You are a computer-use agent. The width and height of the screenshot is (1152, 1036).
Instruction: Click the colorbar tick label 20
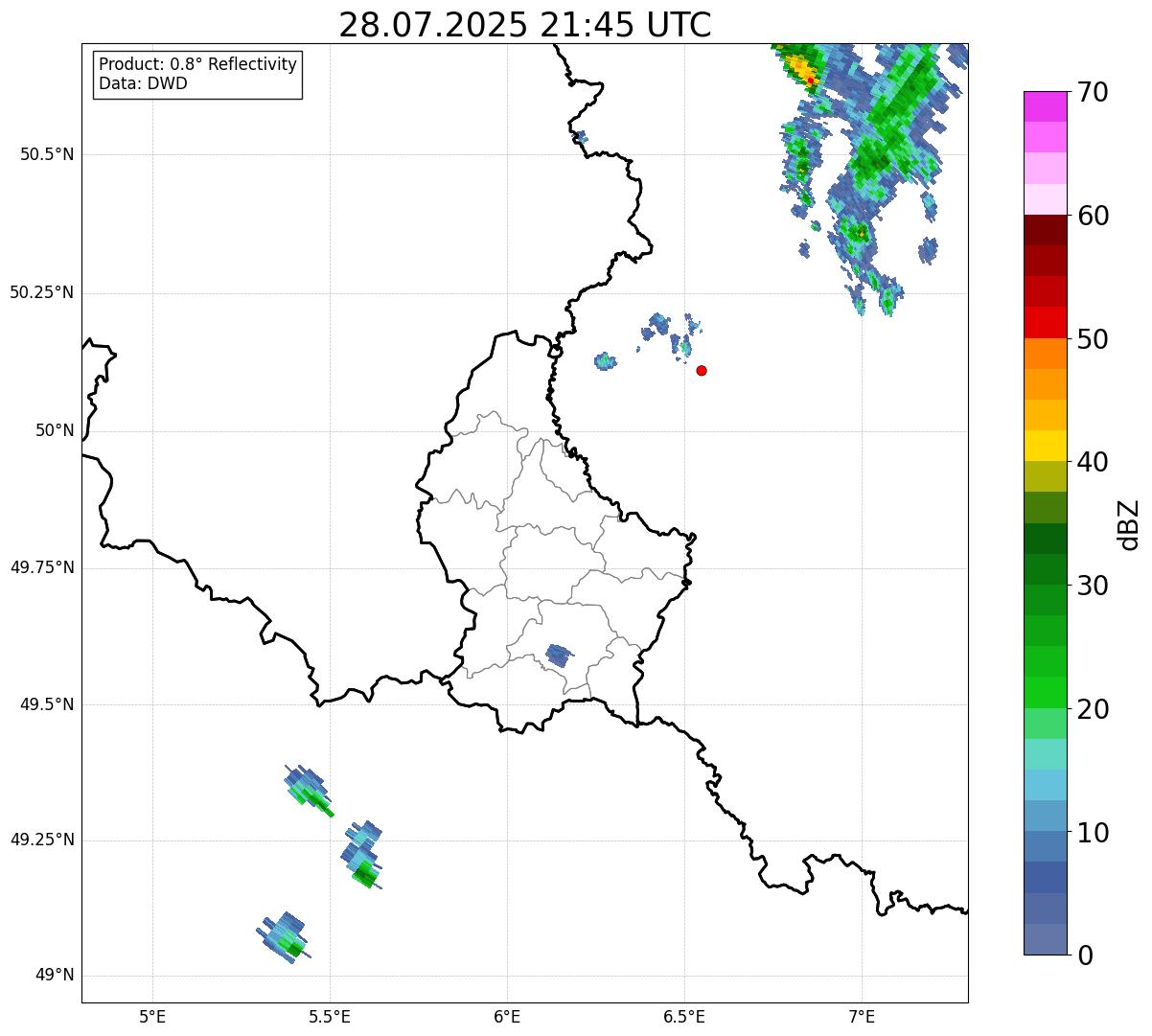pos(1093,709)
